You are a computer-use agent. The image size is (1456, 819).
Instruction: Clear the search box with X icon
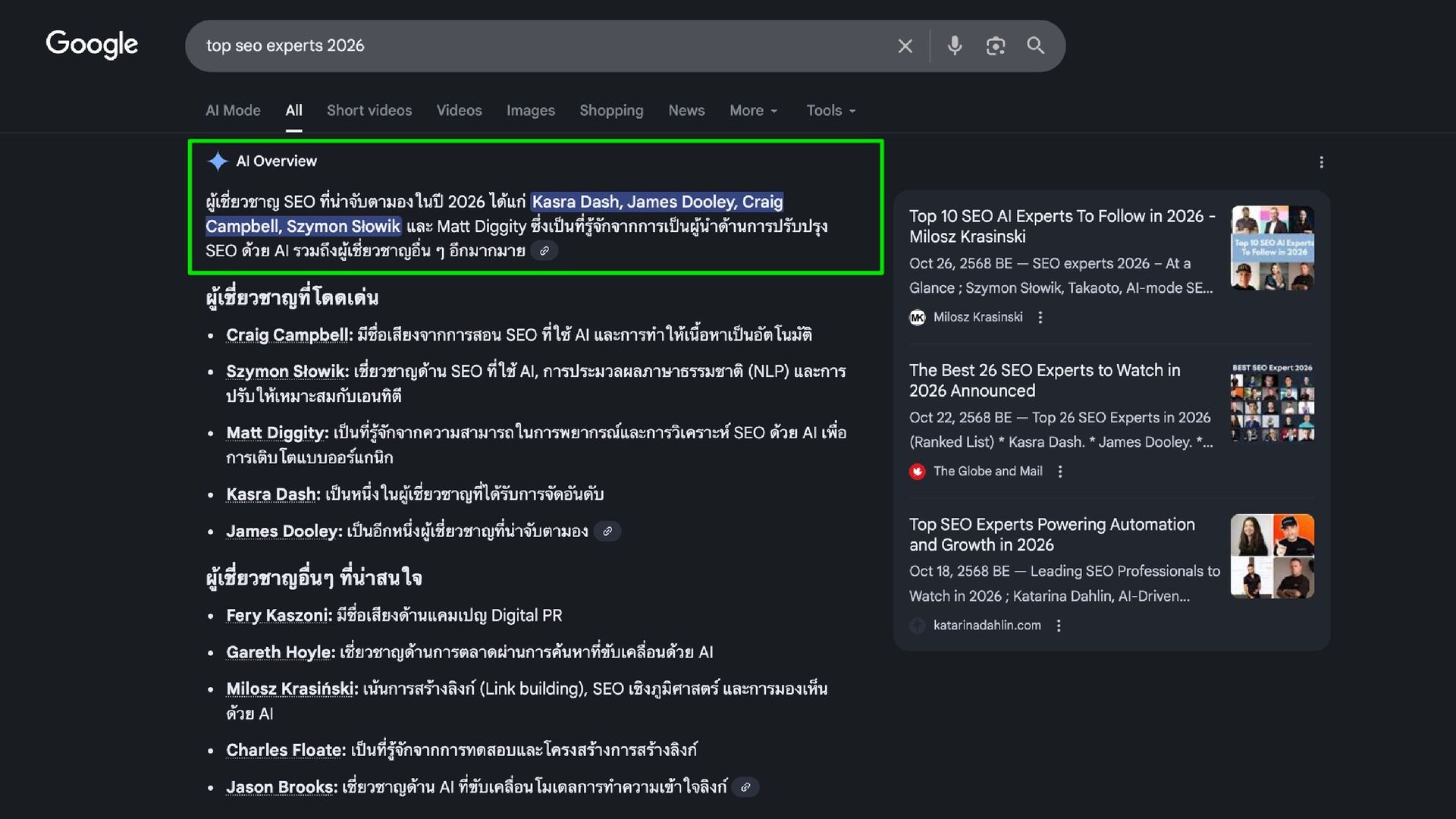click(905, 46)
